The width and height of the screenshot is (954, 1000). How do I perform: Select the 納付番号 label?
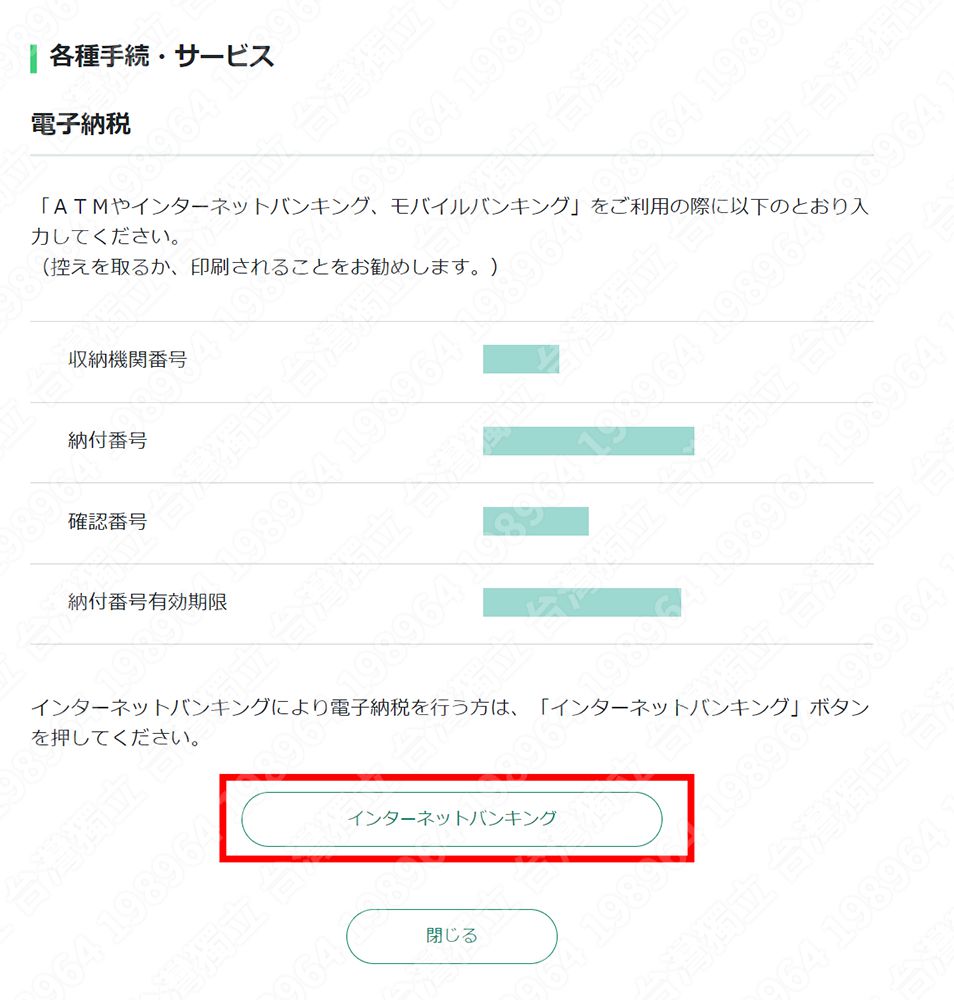click(107, 440)
